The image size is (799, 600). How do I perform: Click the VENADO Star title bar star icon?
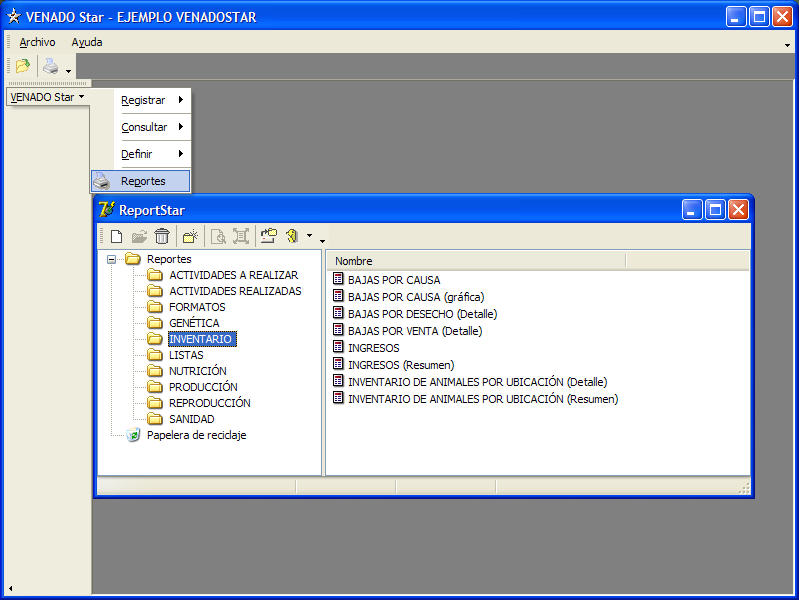pyautogui.click(x=14, y=17)
